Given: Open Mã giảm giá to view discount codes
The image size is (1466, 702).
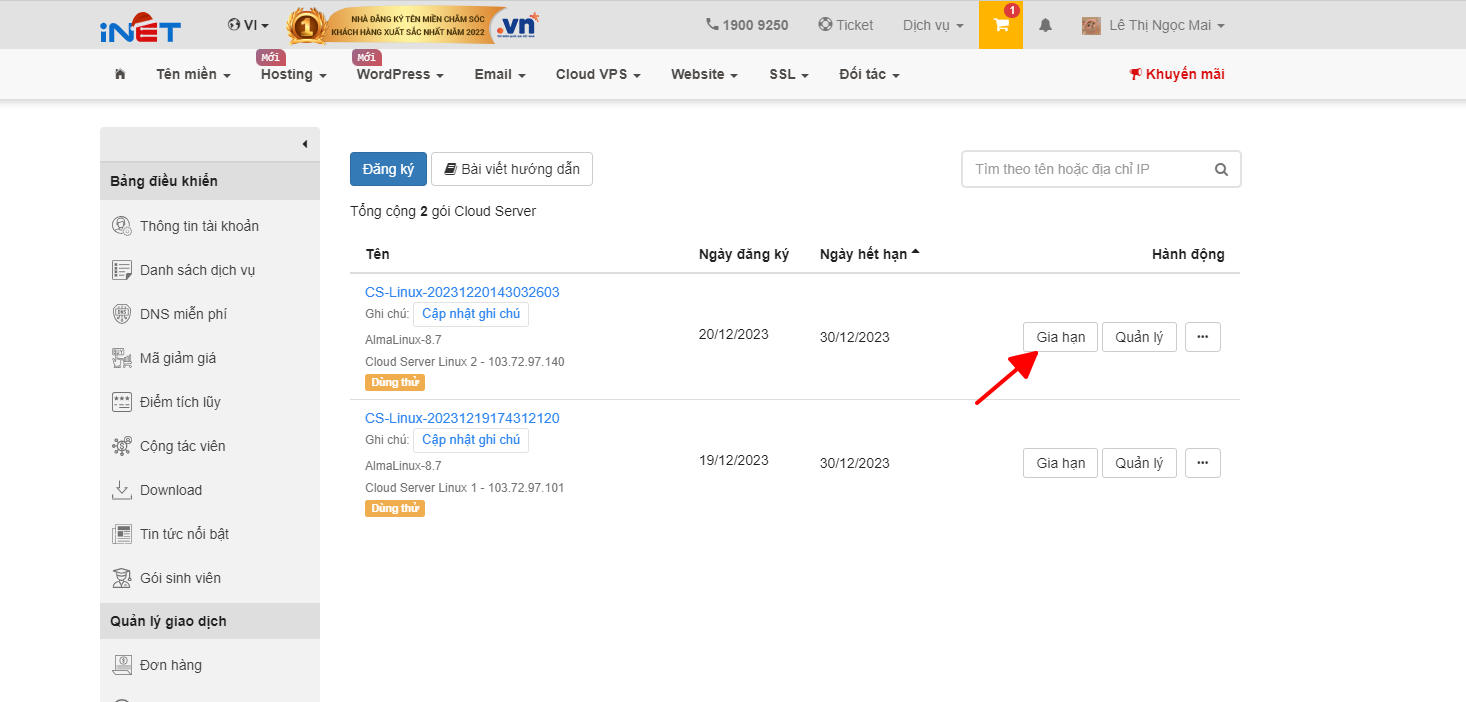Looking at the screenshot, I should click(184, 357).
